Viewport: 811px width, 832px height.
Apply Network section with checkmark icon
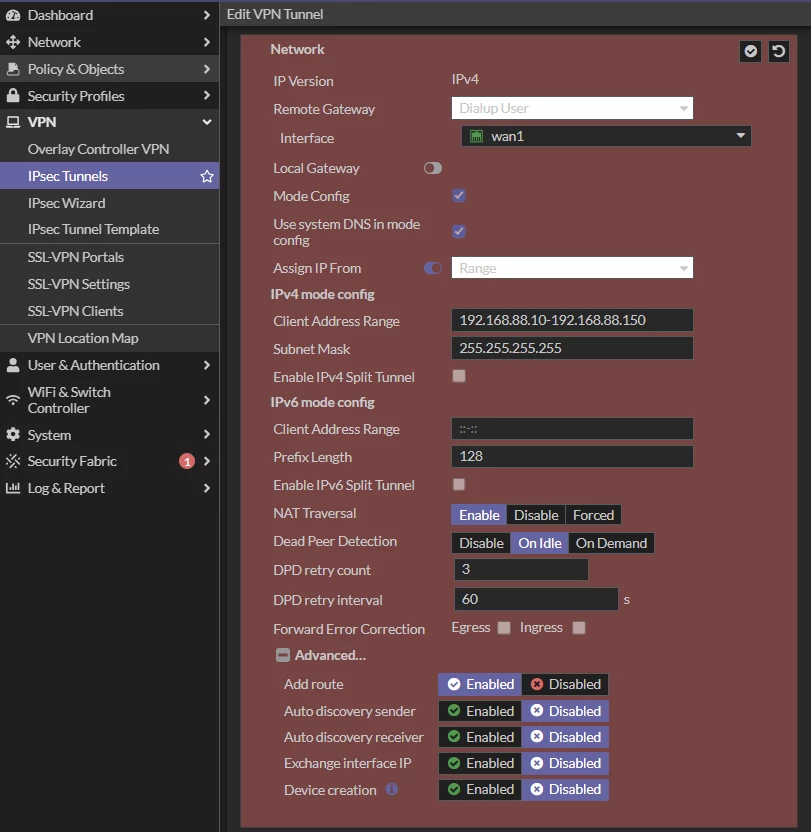[x=750, y=51]
